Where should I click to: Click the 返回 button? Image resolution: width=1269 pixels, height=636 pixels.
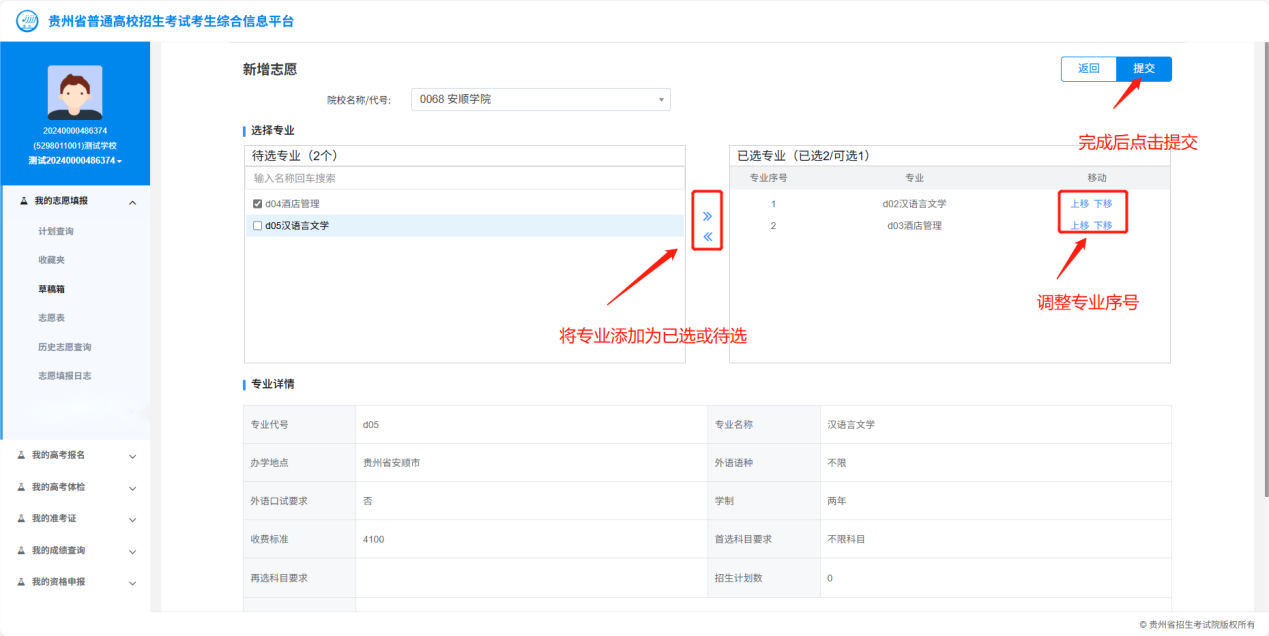pos(1088,69)
